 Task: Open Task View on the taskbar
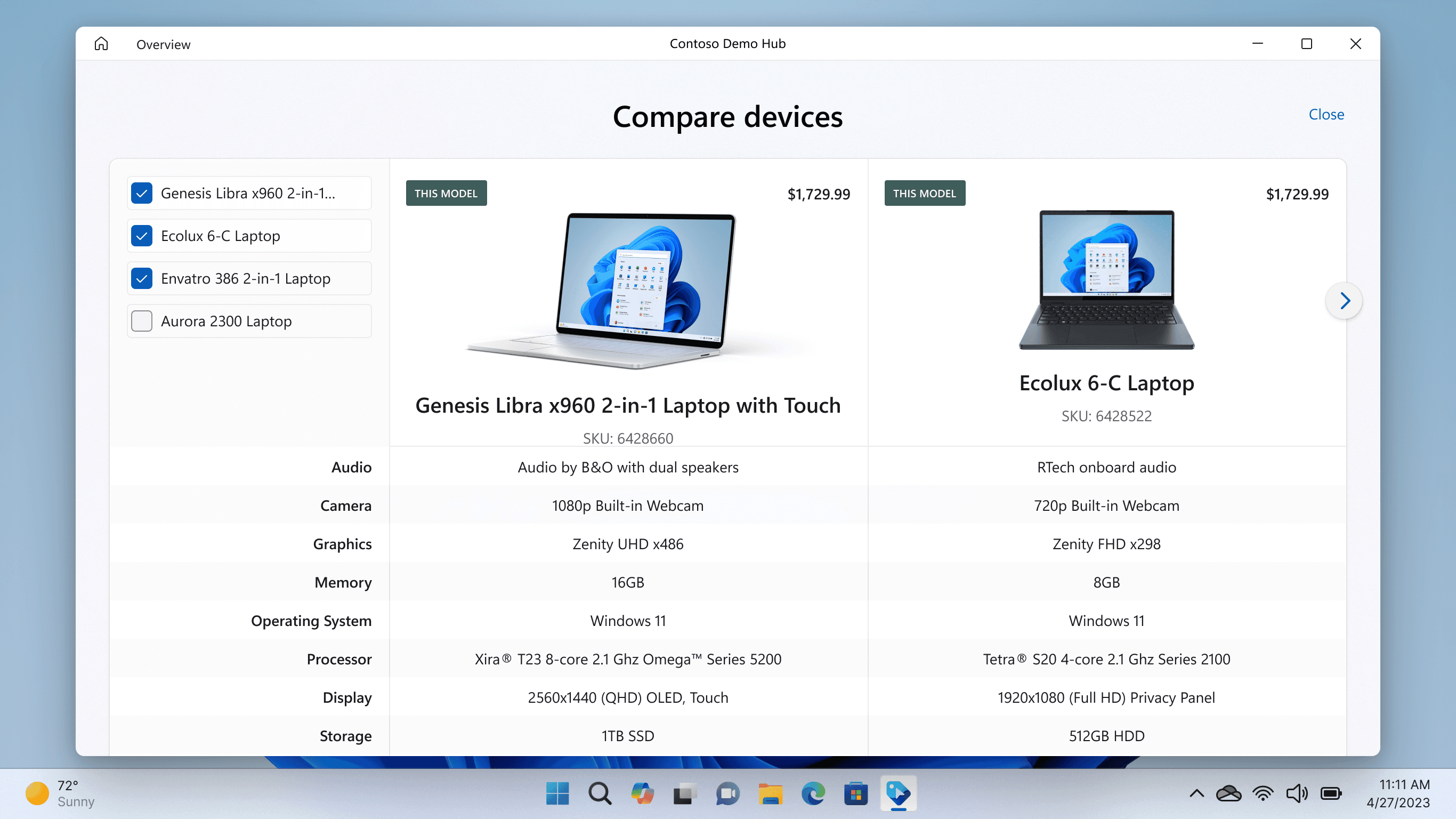pyautogui.click(x=684, y=793)
